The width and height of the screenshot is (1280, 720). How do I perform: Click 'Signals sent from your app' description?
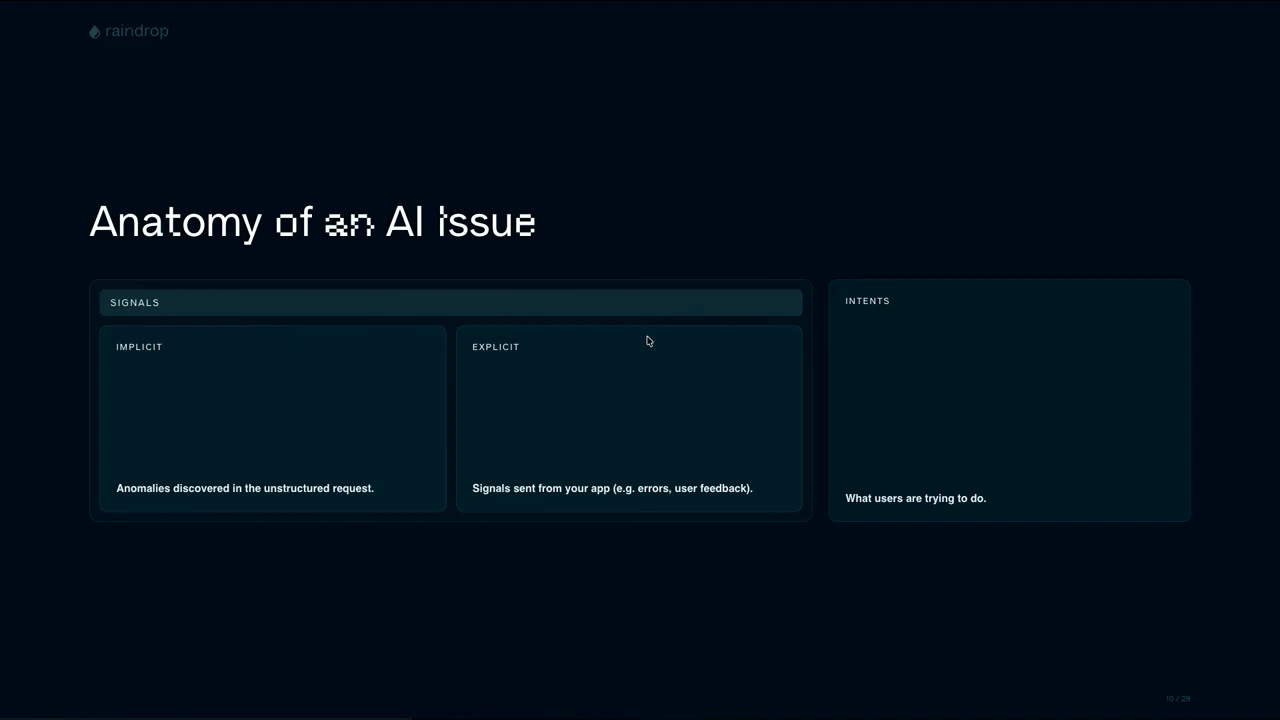pyautogui.click(x=612, y=488)
